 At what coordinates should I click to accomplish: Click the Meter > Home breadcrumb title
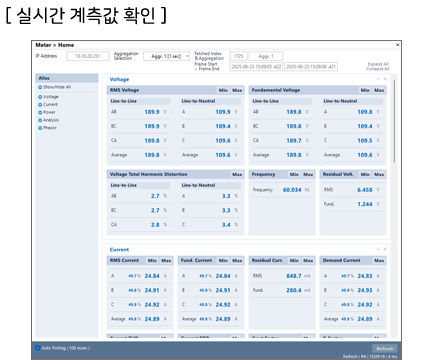55,45
